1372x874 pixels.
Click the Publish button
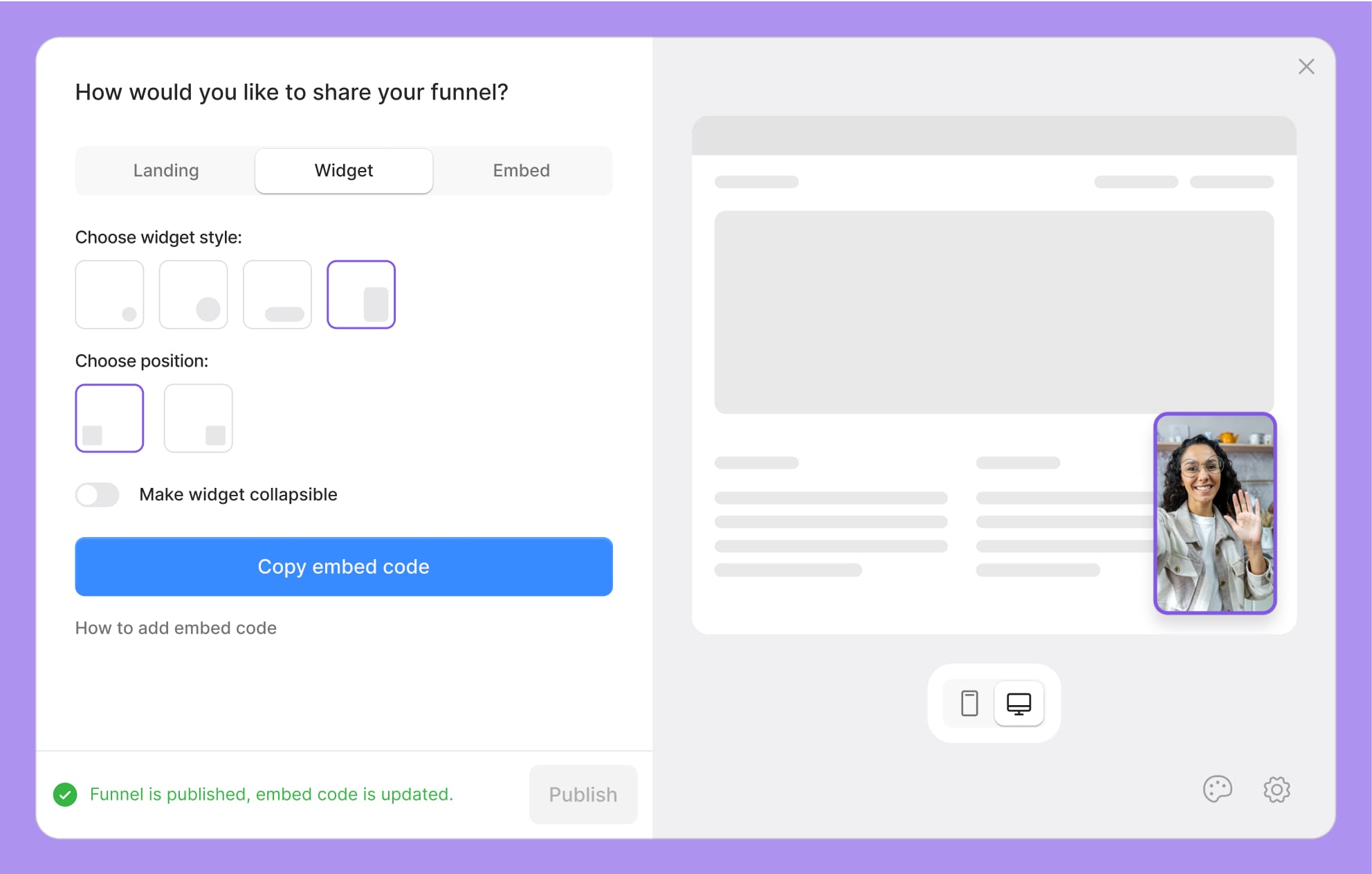point(583,794)
